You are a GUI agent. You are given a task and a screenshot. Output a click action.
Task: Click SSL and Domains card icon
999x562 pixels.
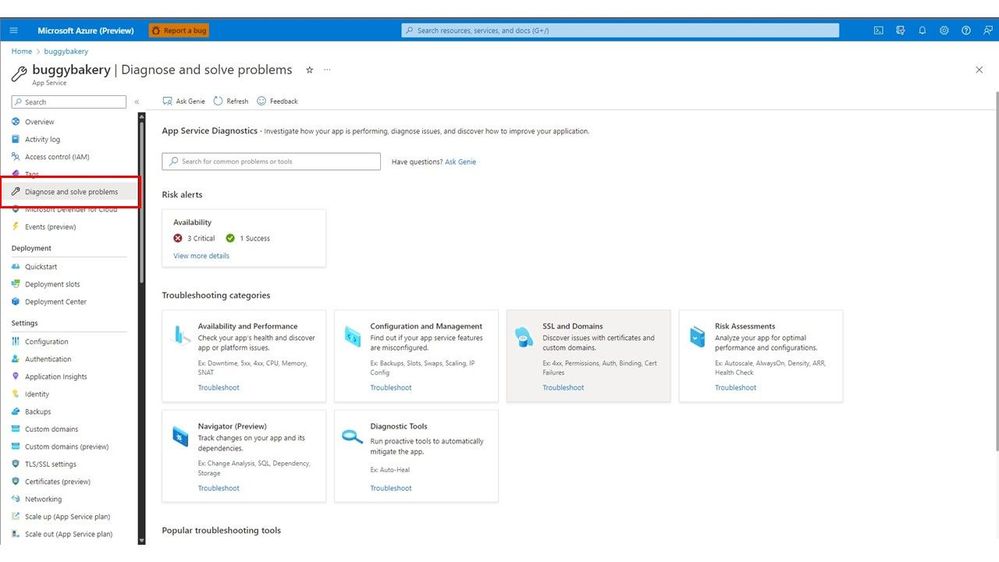(x=524, y=336)
